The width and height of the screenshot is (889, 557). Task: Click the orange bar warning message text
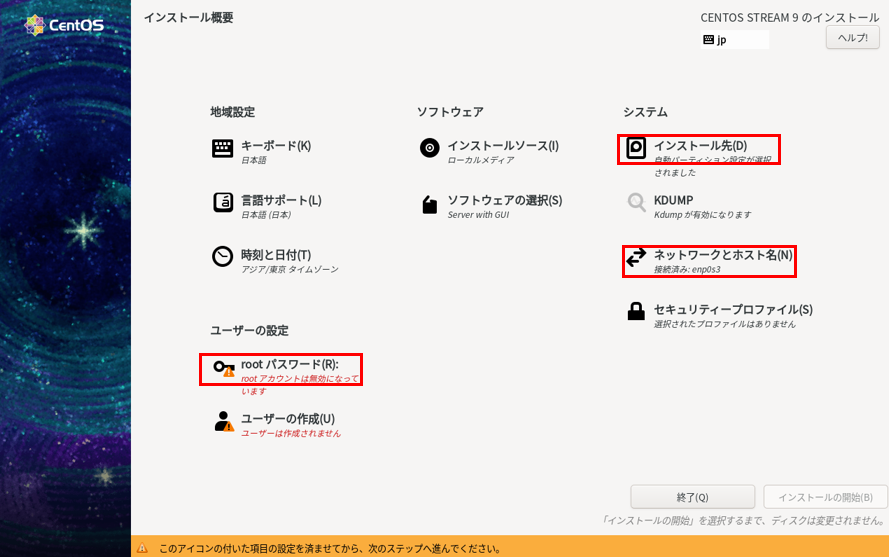[x=329, y=548]
